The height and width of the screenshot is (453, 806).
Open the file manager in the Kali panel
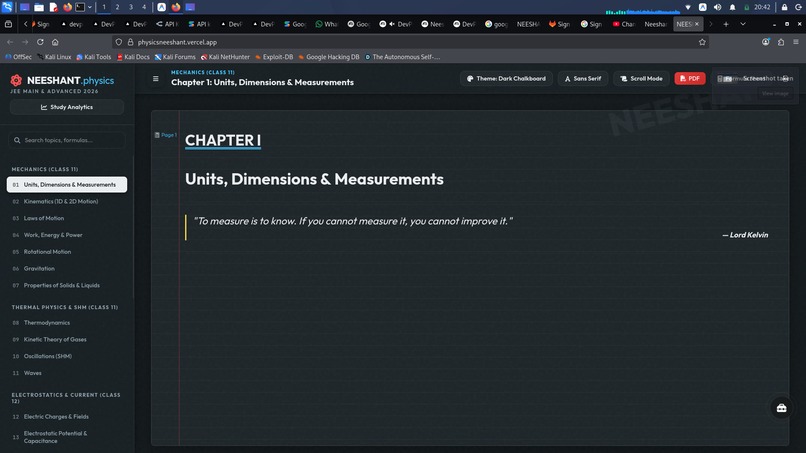coord(39,7)
